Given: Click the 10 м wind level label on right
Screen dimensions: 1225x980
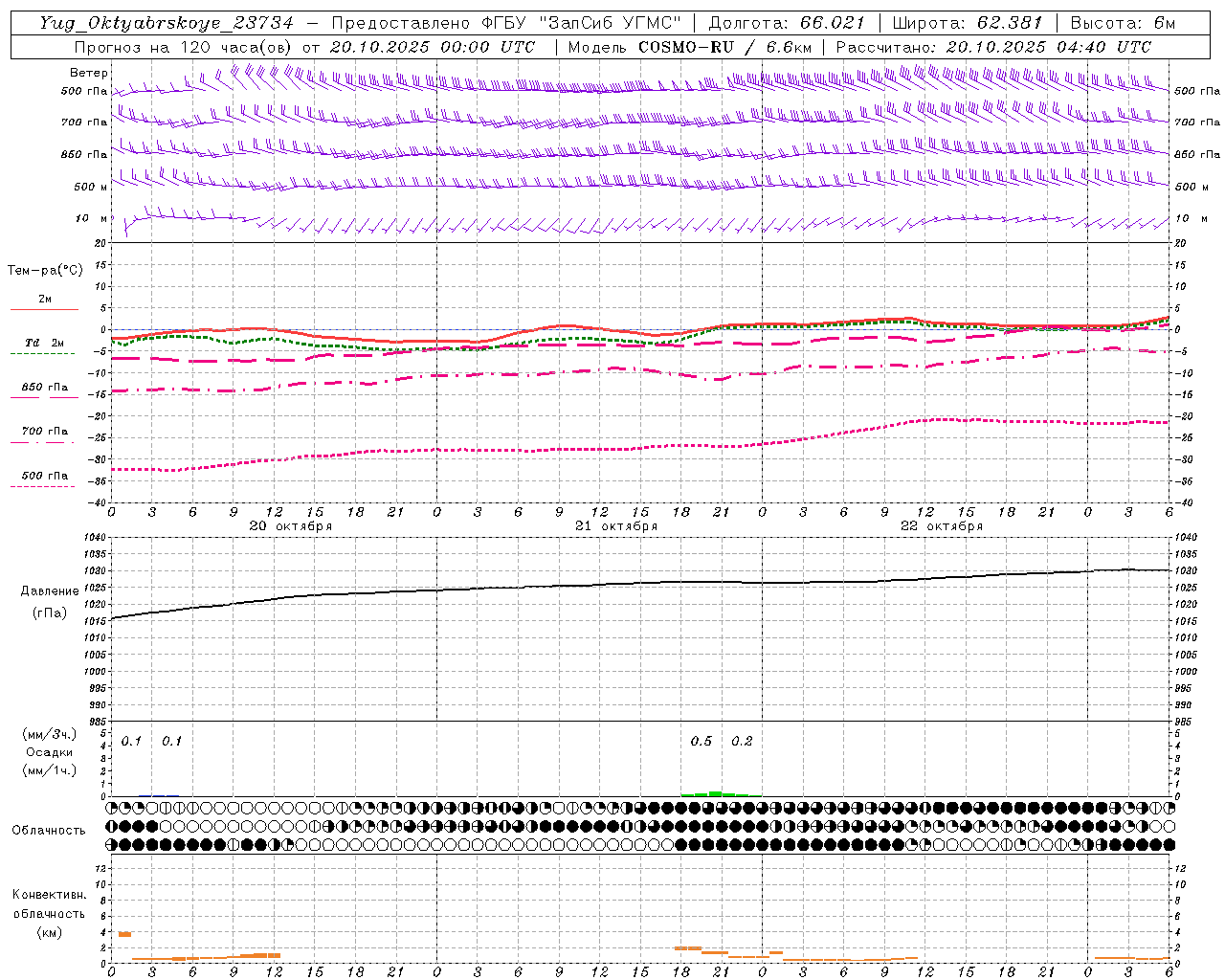Looking at the screenshot, I should tap(1192, 219).
